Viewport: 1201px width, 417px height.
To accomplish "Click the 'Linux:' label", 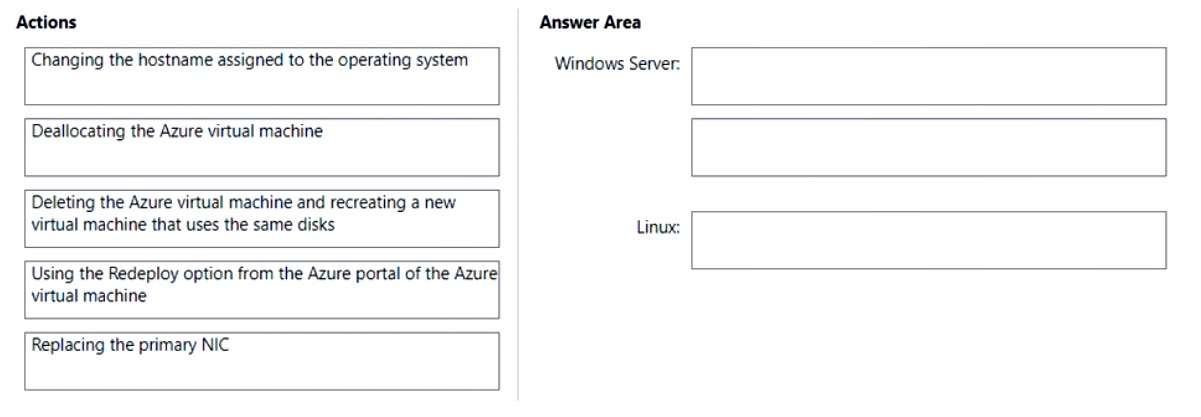I will tap(660, 228).
